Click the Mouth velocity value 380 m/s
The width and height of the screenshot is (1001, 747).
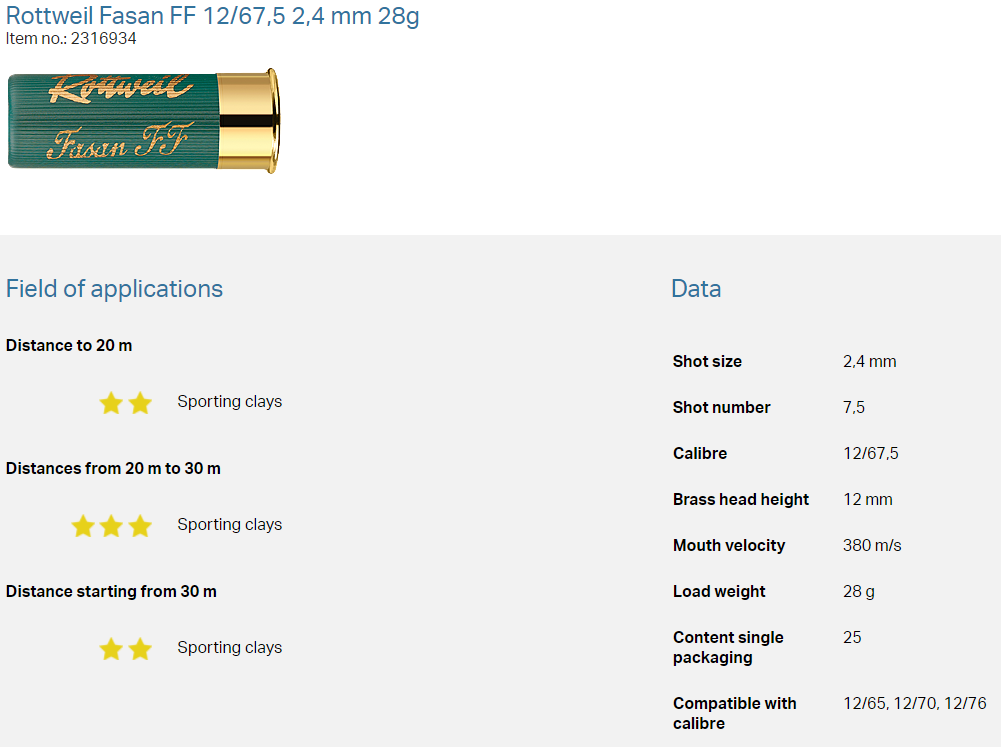click(872, 545)
